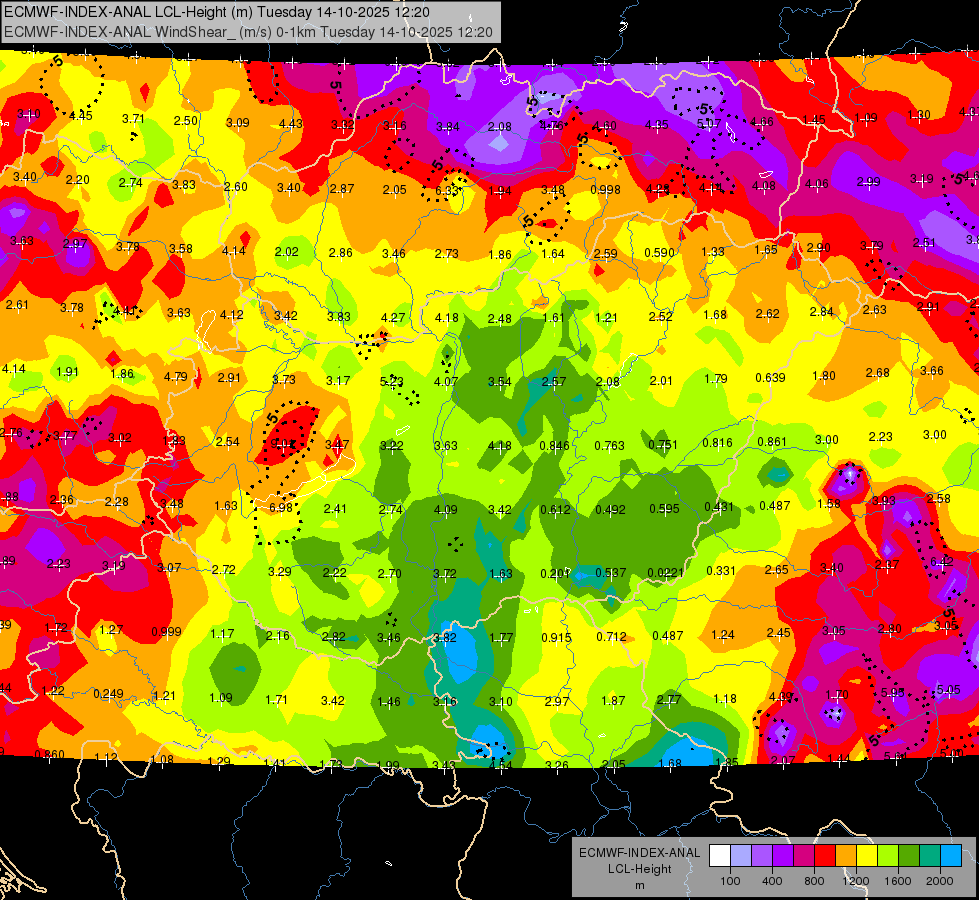Click the 0.998 wind shear value
This screenshot has width=979, height=900.
[x=605, y=189]
